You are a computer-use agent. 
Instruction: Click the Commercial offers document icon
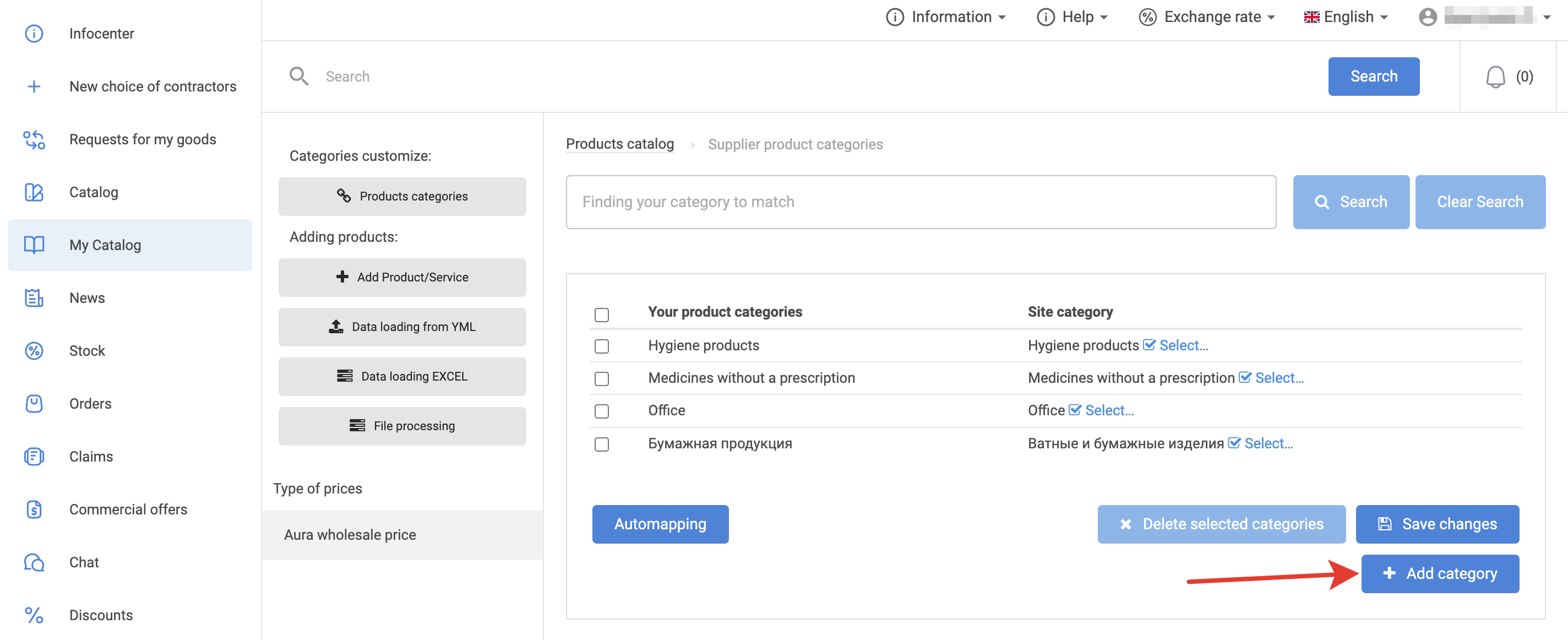click(34, 509)
